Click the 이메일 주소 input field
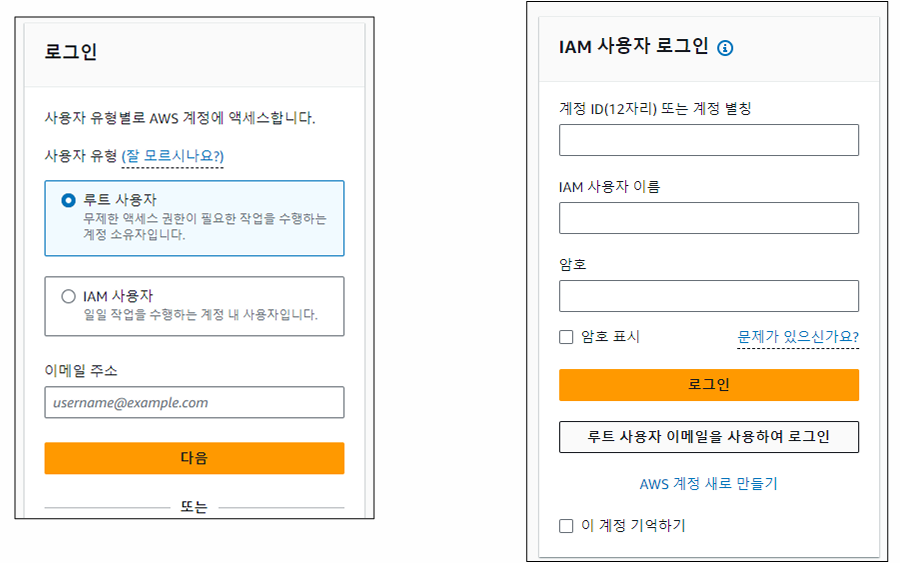 (x=195, y=402)
